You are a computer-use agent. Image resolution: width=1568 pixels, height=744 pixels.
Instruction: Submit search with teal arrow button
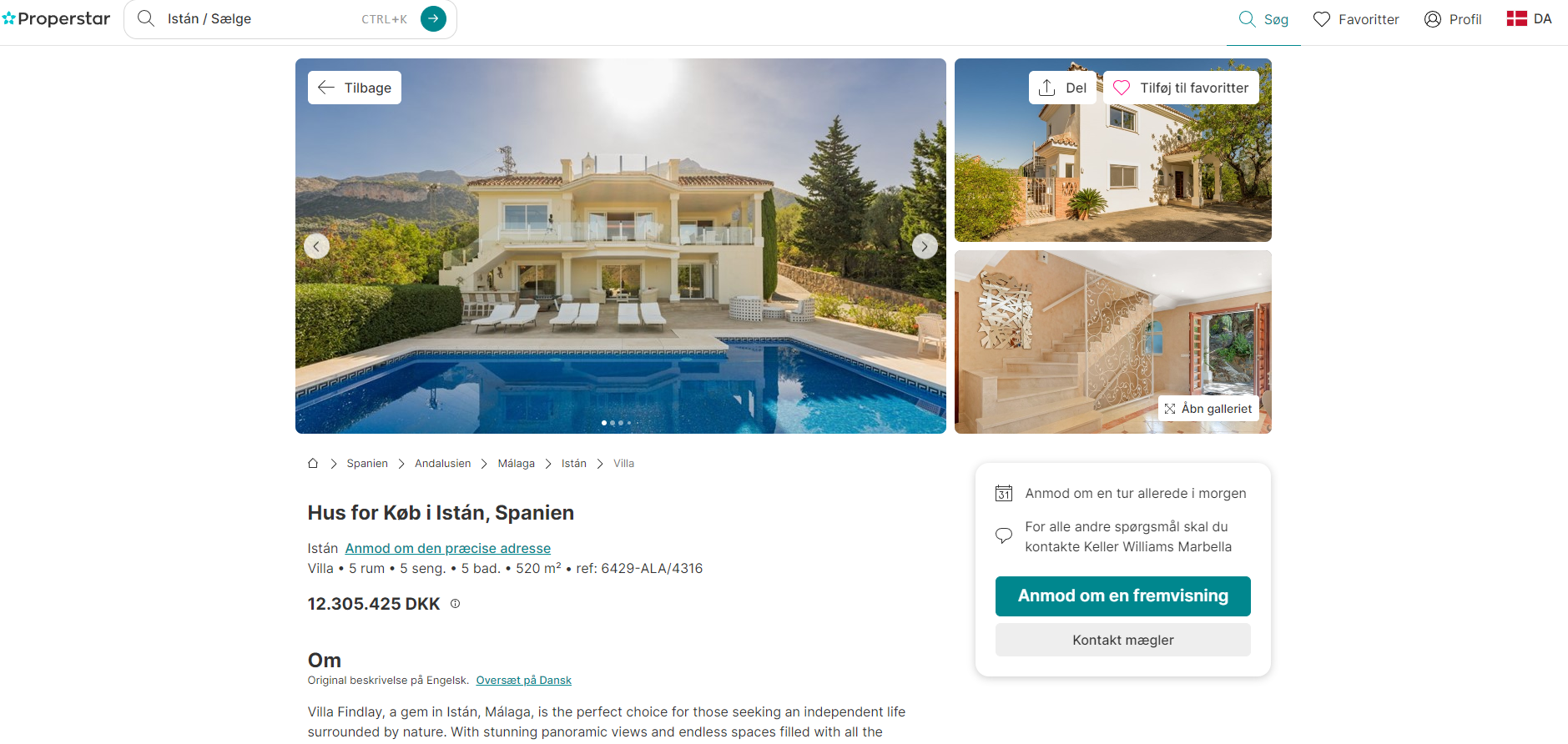coord(433,18)
